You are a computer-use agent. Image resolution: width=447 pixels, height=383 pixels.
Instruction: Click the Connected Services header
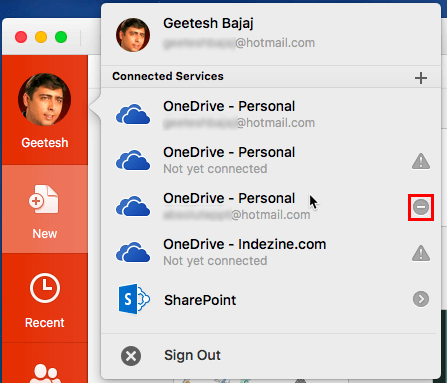pos(168,76)
